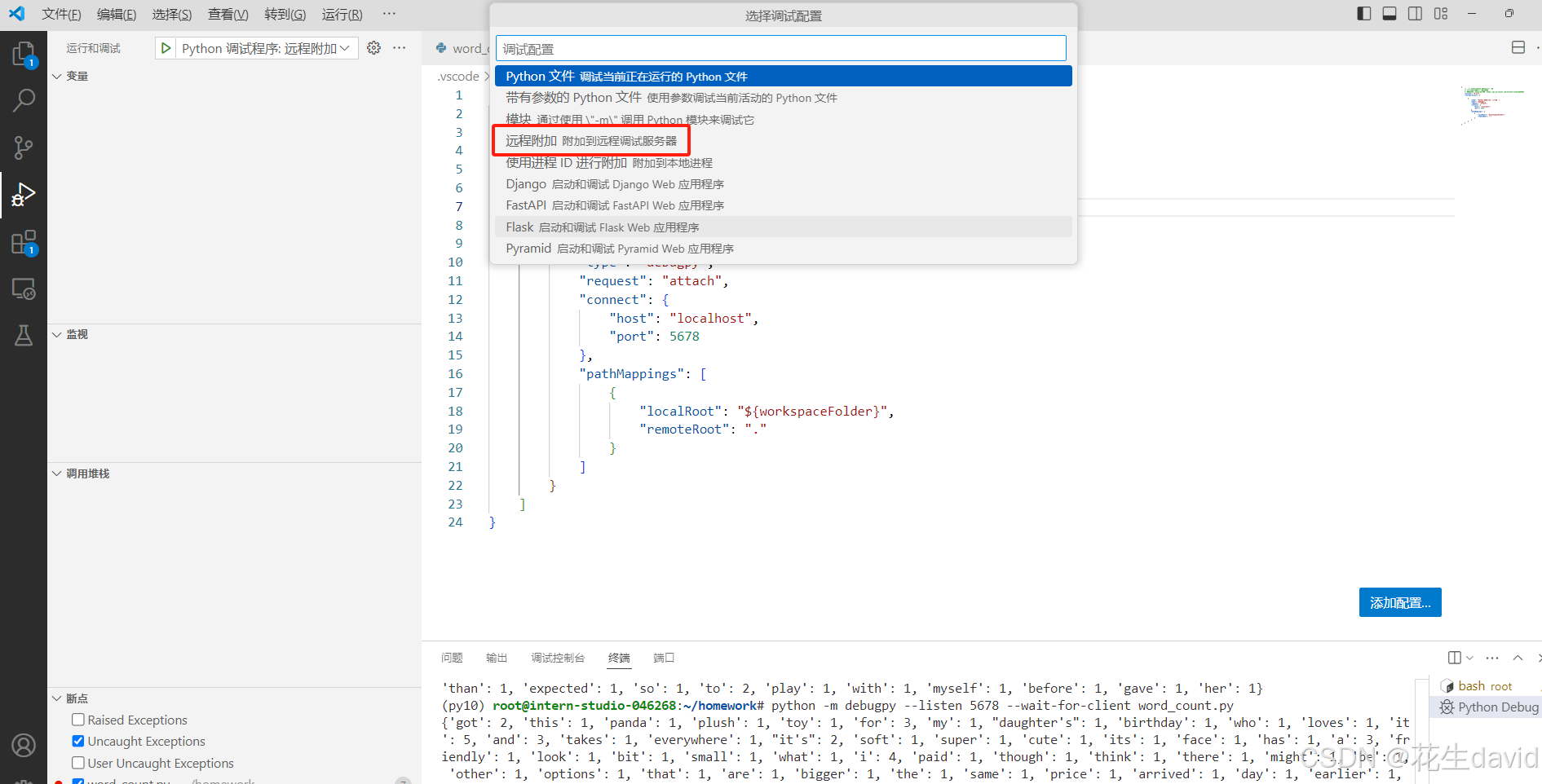Select 远程附加 debug configuration
Image resolution: width=1542 pixels, height=784 pixels.
(783, 141)
